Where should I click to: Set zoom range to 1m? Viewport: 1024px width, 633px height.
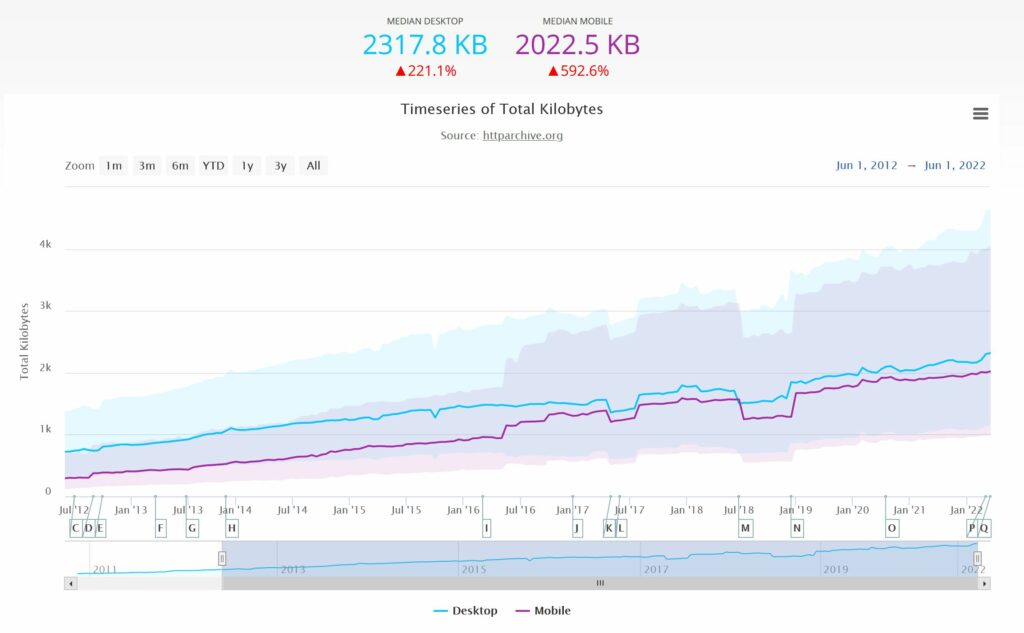(114, 166)
